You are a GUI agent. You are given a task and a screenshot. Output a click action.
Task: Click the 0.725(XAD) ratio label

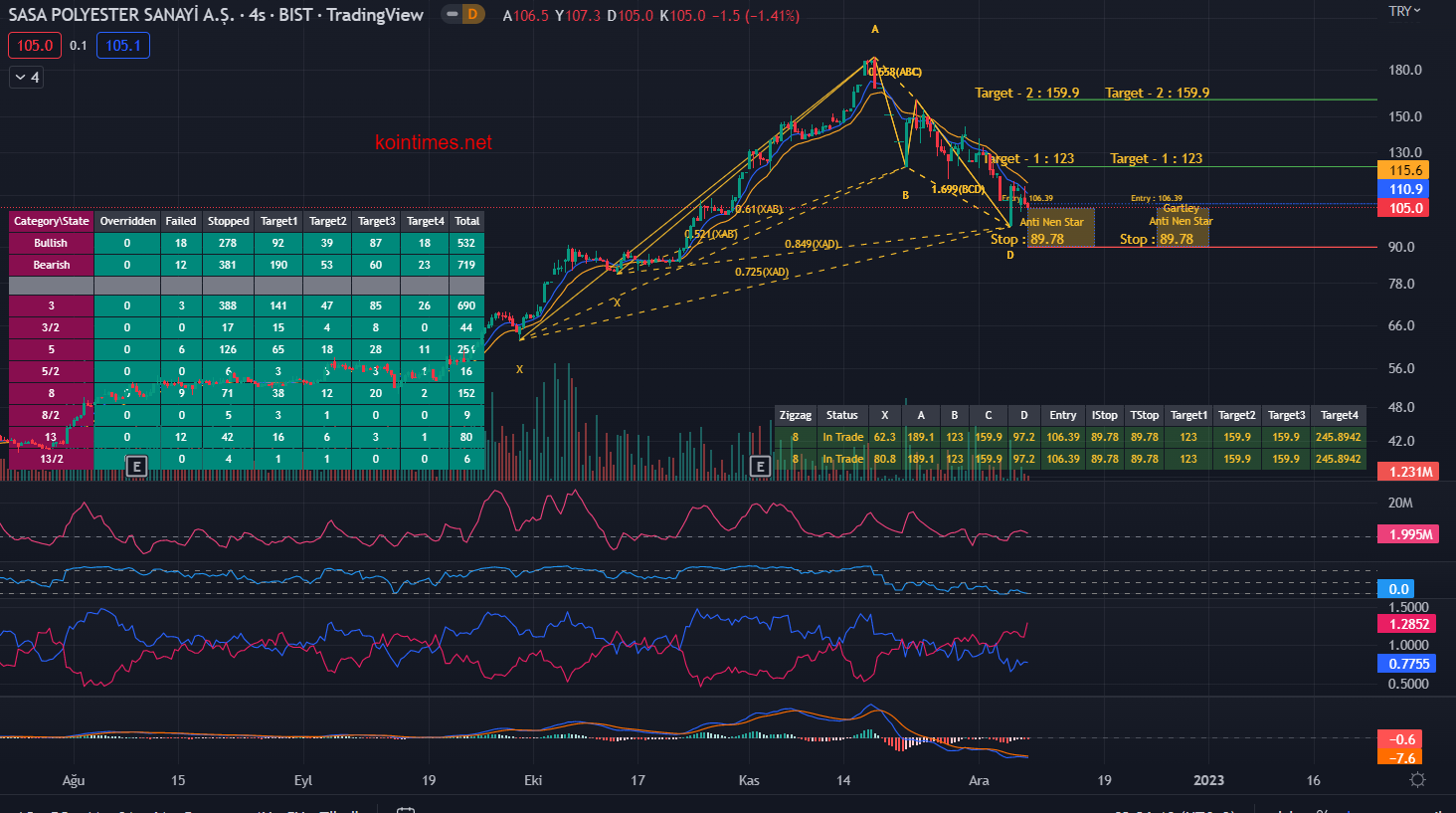click(x=762, y=272)
